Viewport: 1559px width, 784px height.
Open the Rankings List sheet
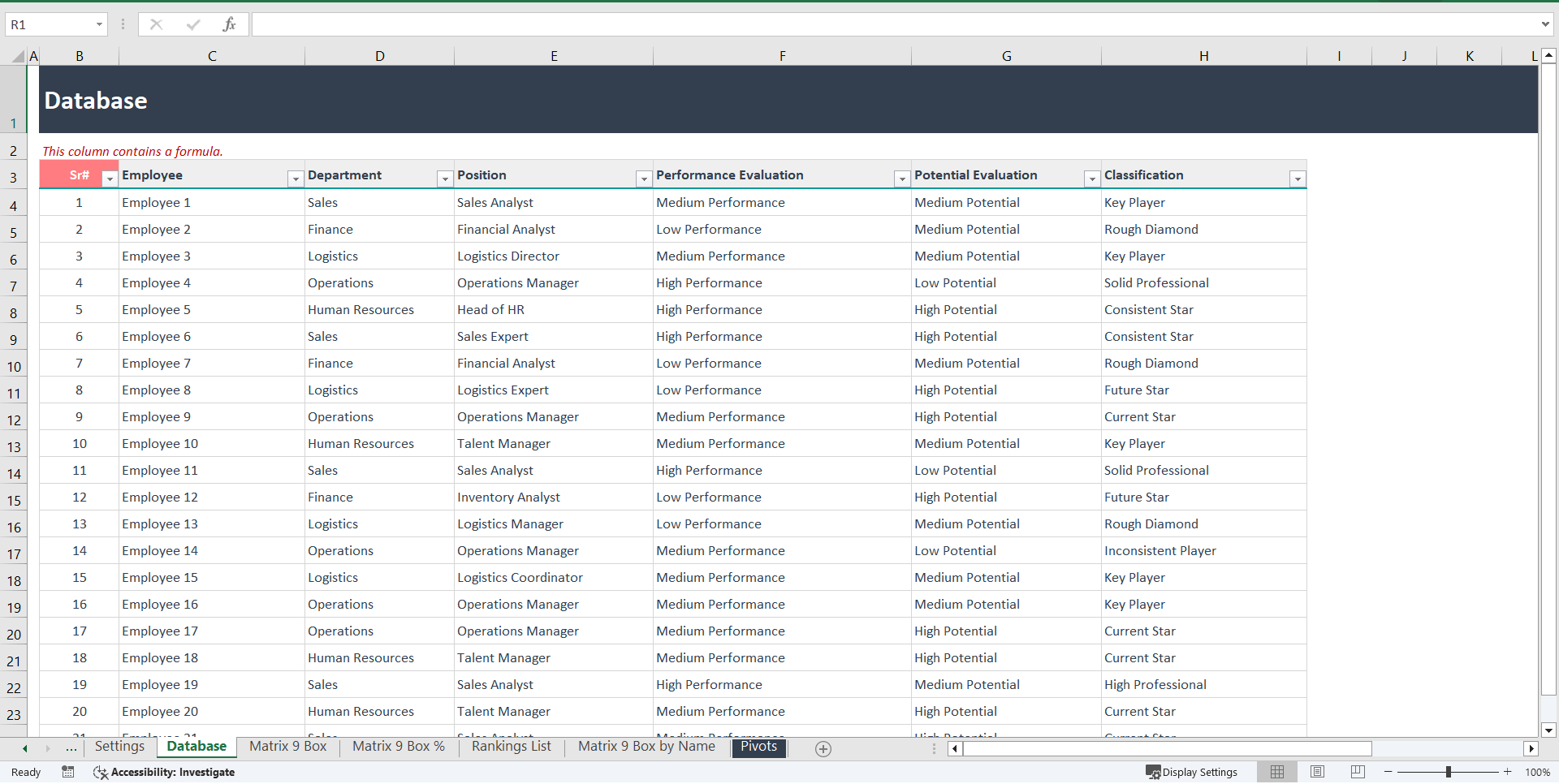(x=509, y=746)
